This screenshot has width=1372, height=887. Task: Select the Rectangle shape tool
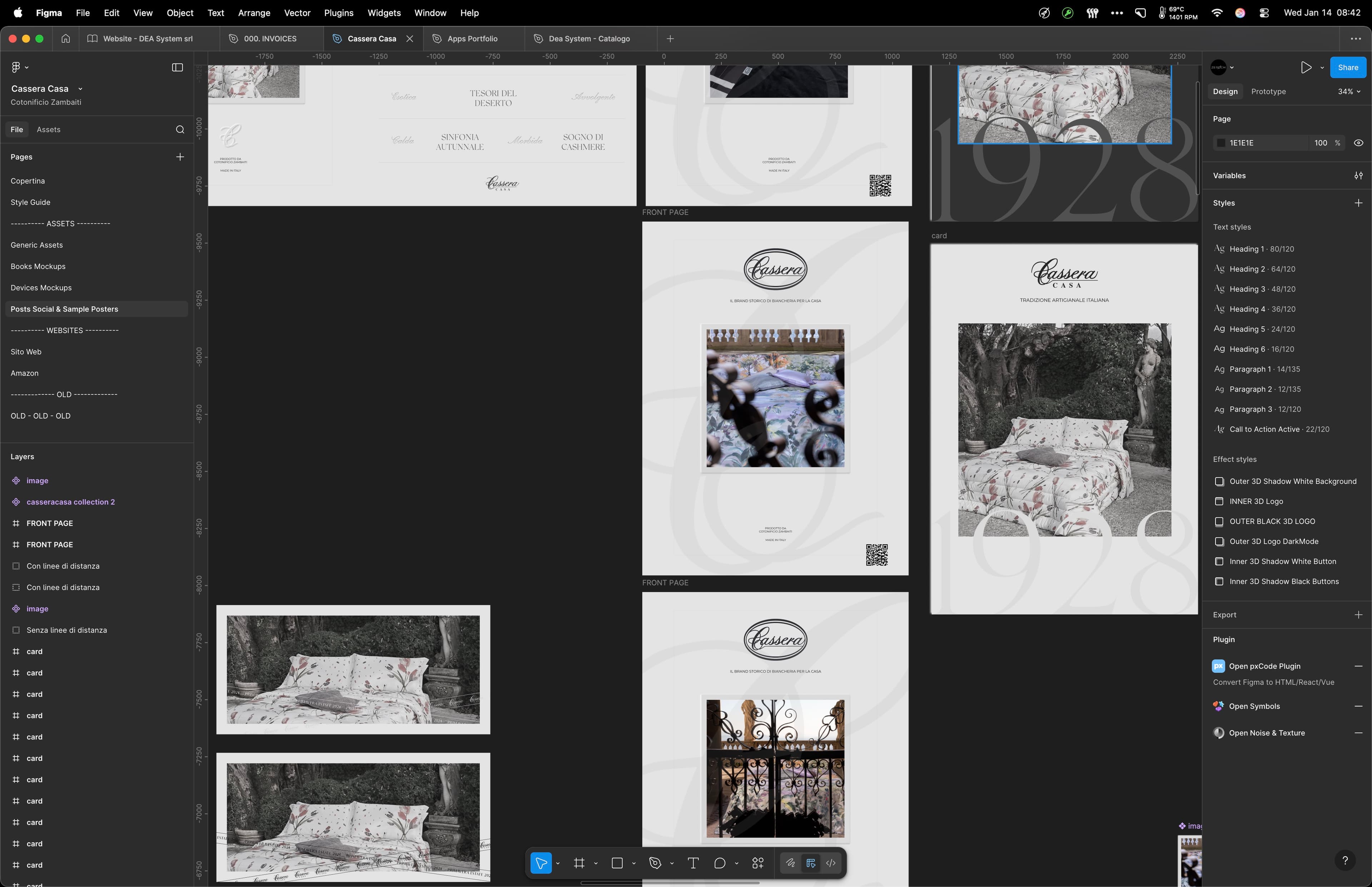[x=617, y=863]
